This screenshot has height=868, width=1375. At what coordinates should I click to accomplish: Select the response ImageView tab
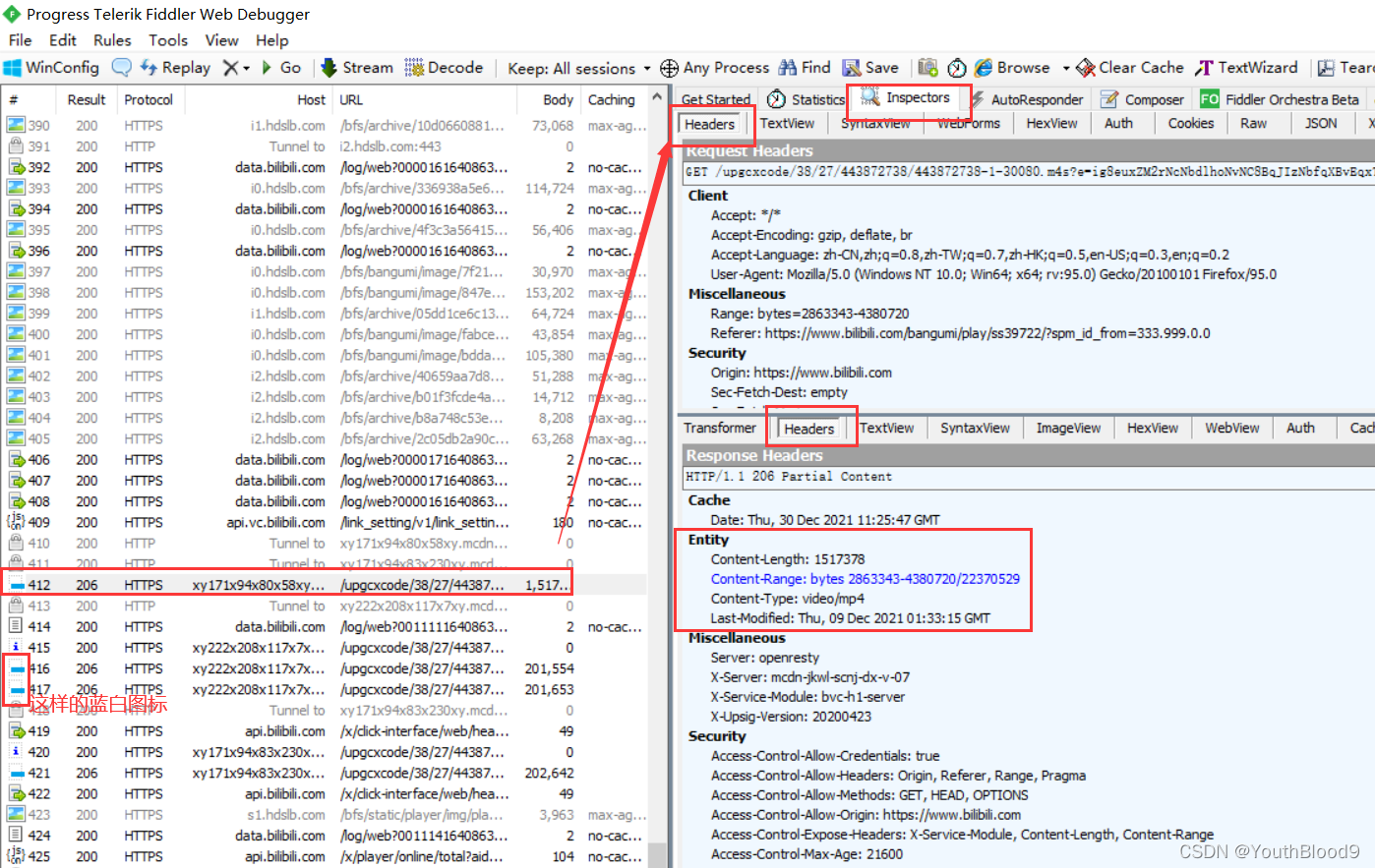(1068, 428)
